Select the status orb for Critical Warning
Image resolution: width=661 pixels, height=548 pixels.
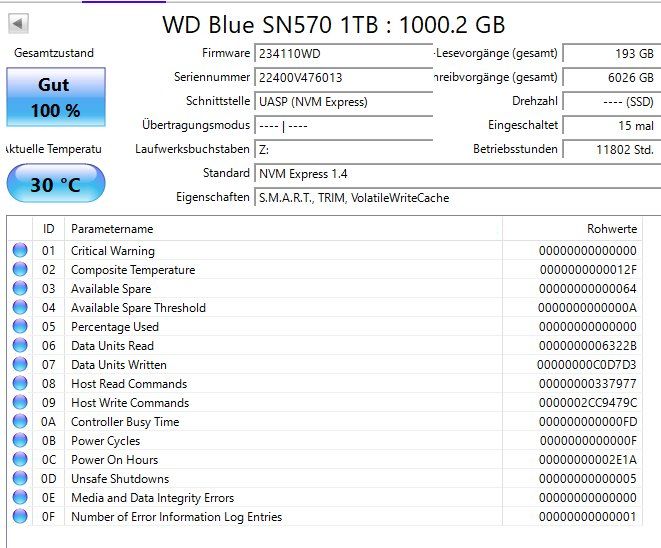point(20,250)
